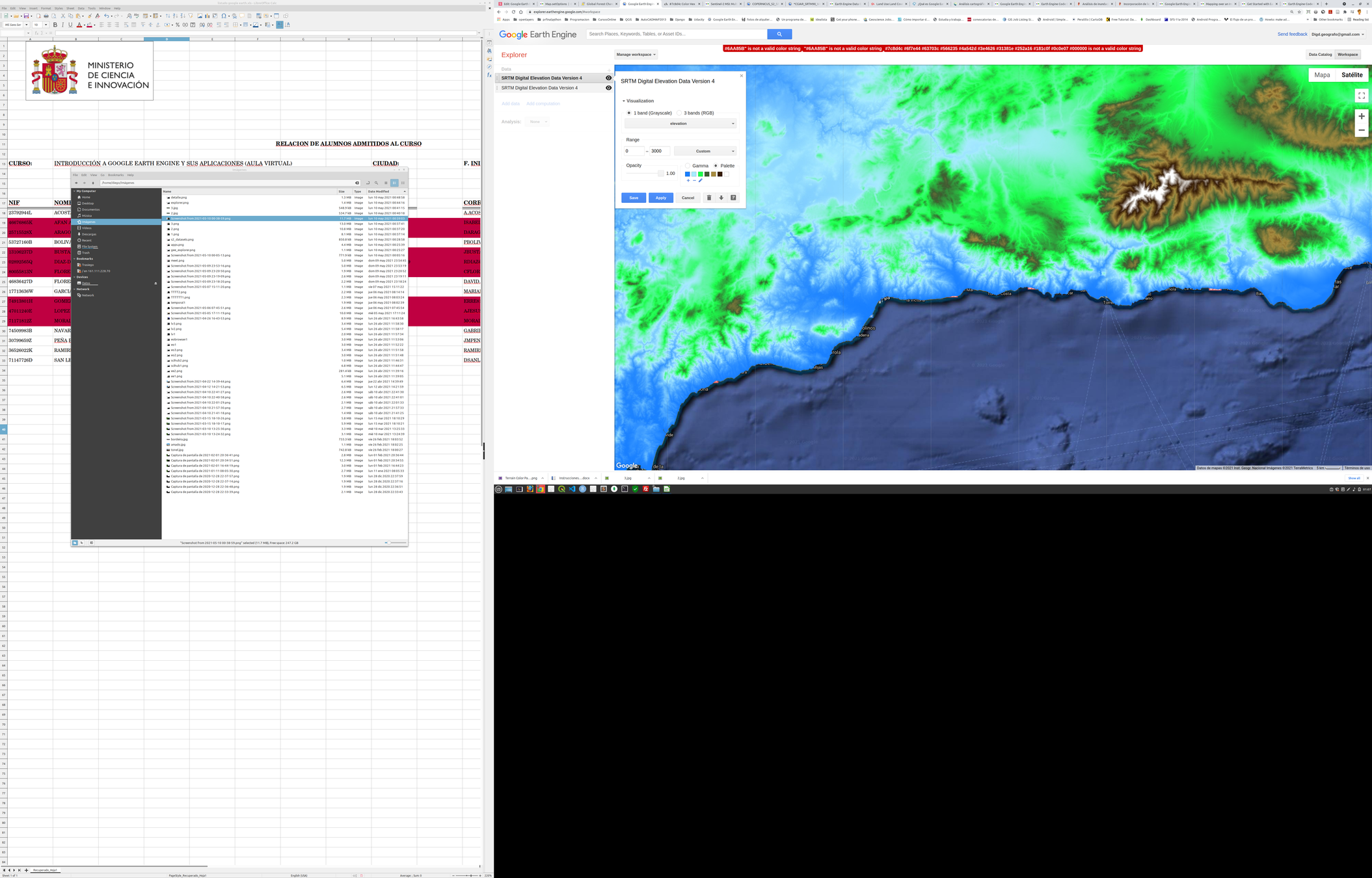Click the range maximum field showing 3000
The image size is (1372, 878).
pos(659,151)
